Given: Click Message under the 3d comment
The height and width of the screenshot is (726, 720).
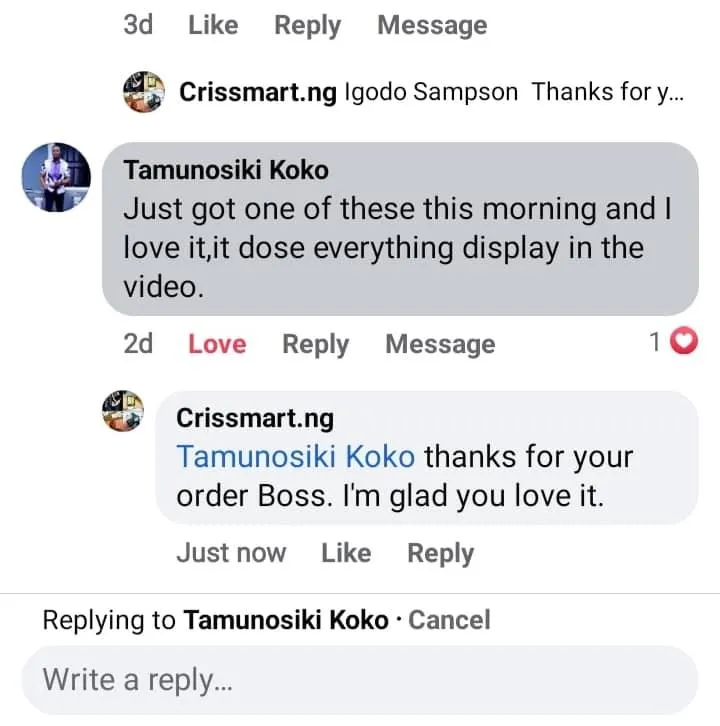Looking at the screenshot, I should pos(431,25).
